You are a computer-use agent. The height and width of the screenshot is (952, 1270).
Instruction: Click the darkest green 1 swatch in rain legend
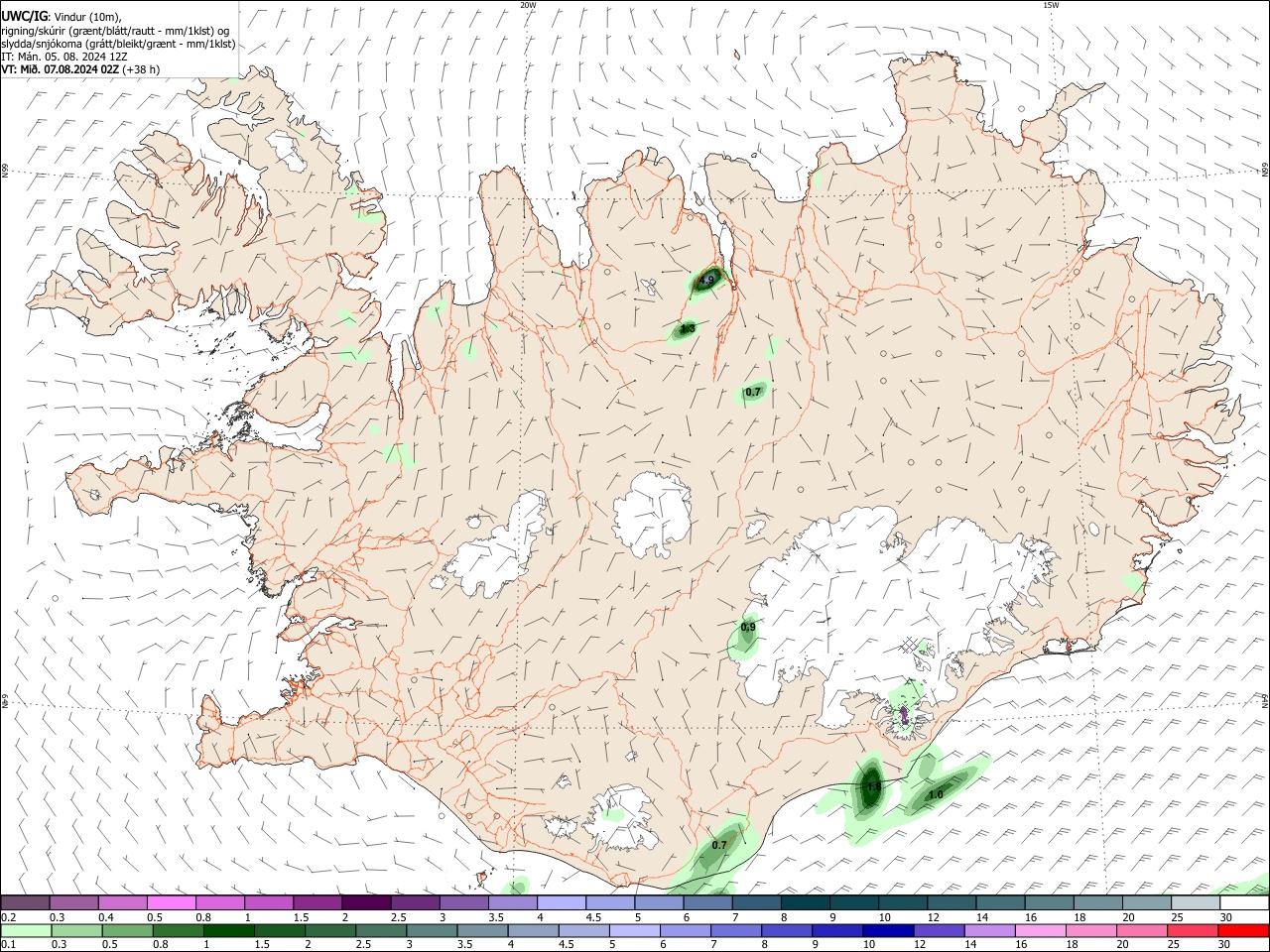click(228, 930)
